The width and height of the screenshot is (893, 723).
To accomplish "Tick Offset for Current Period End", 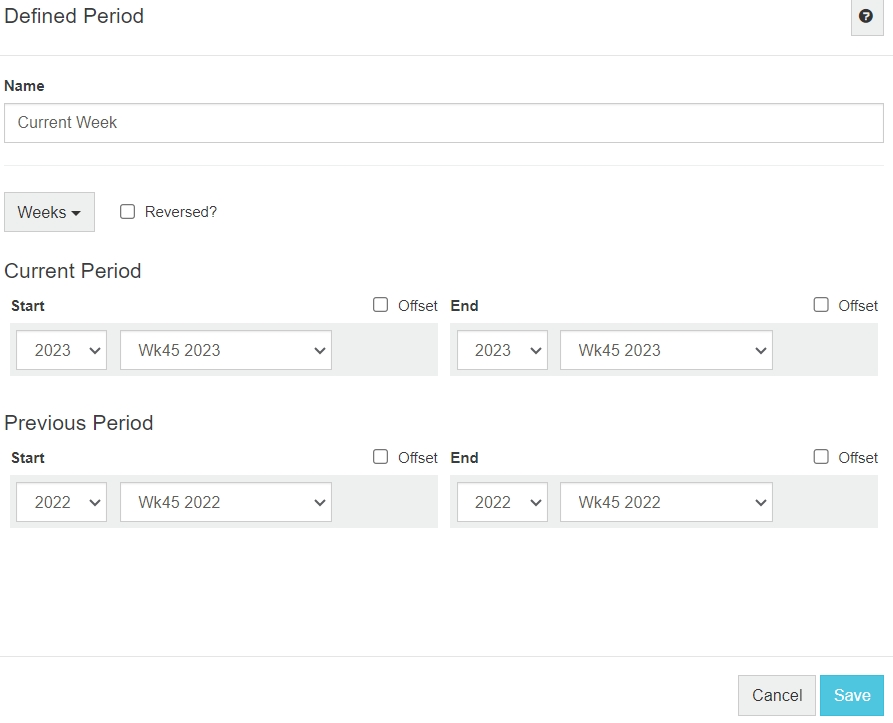I will pyautogui.click(x=821, y=305).
